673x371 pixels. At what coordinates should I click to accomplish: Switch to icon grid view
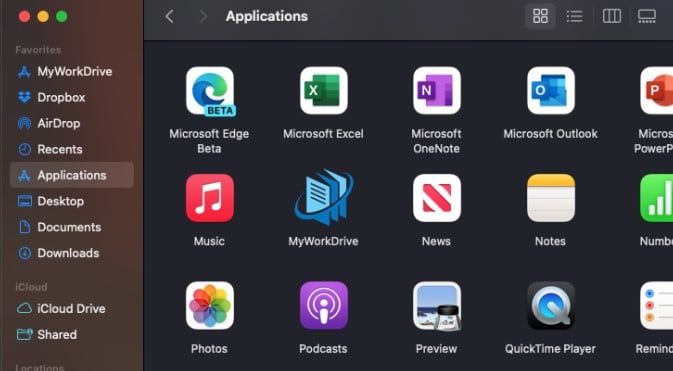540,16
